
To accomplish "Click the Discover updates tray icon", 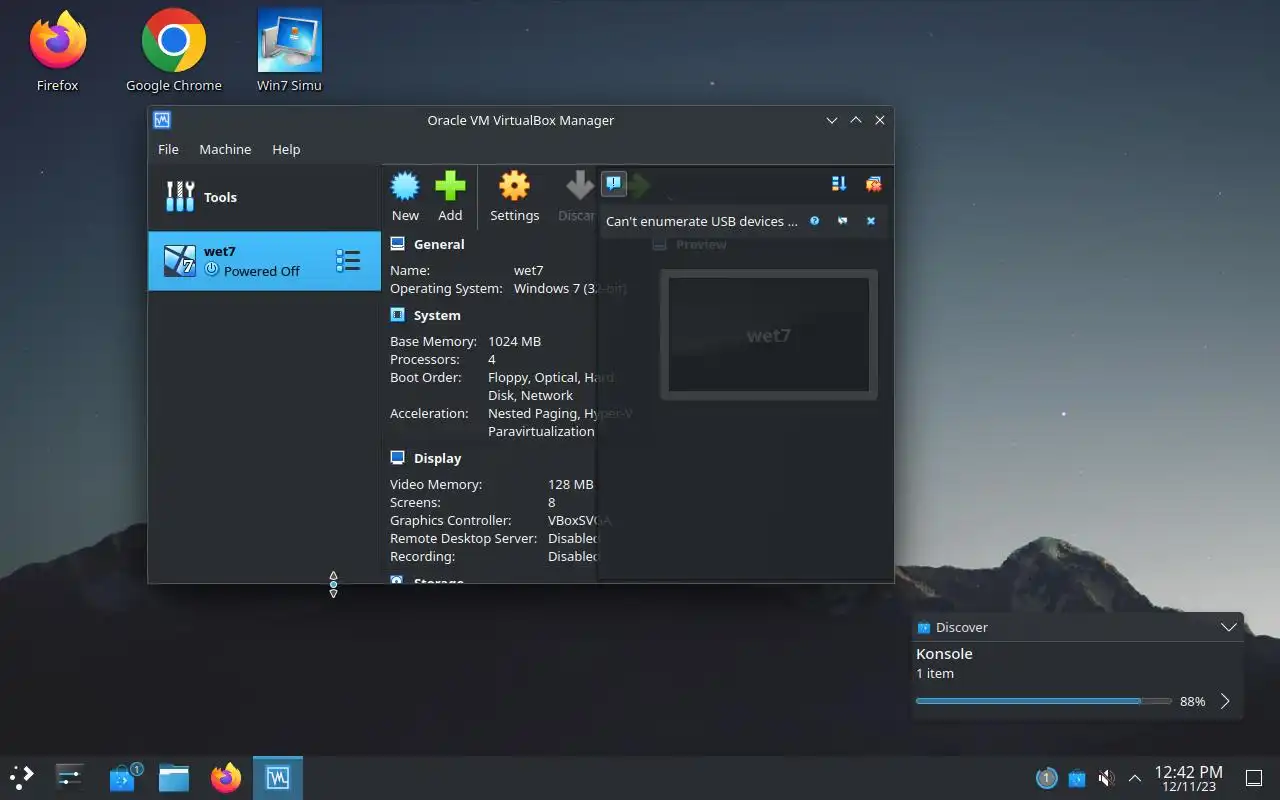I will 1076,777.
